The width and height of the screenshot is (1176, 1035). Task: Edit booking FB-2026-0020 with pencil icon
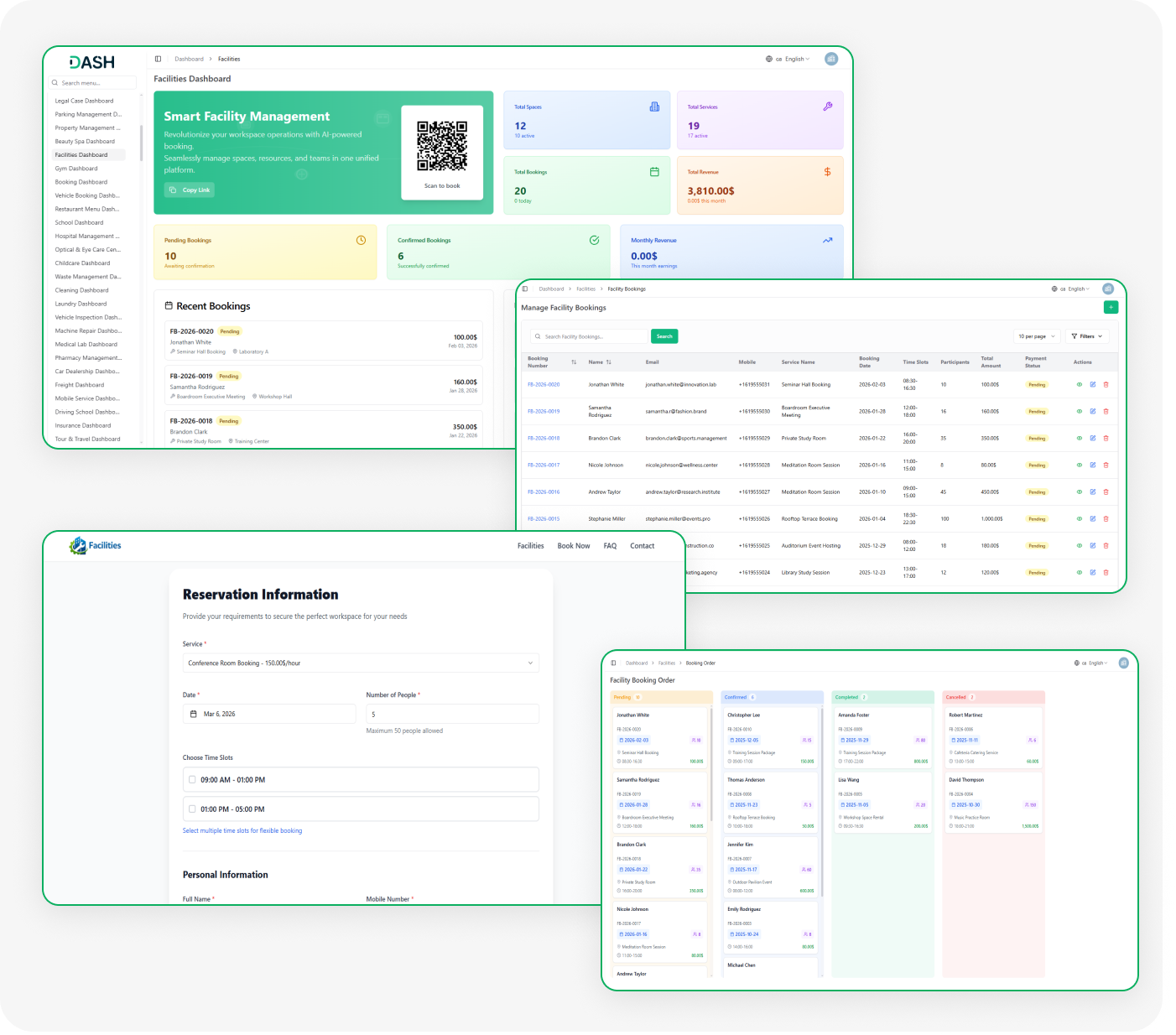pos(1092,384)
